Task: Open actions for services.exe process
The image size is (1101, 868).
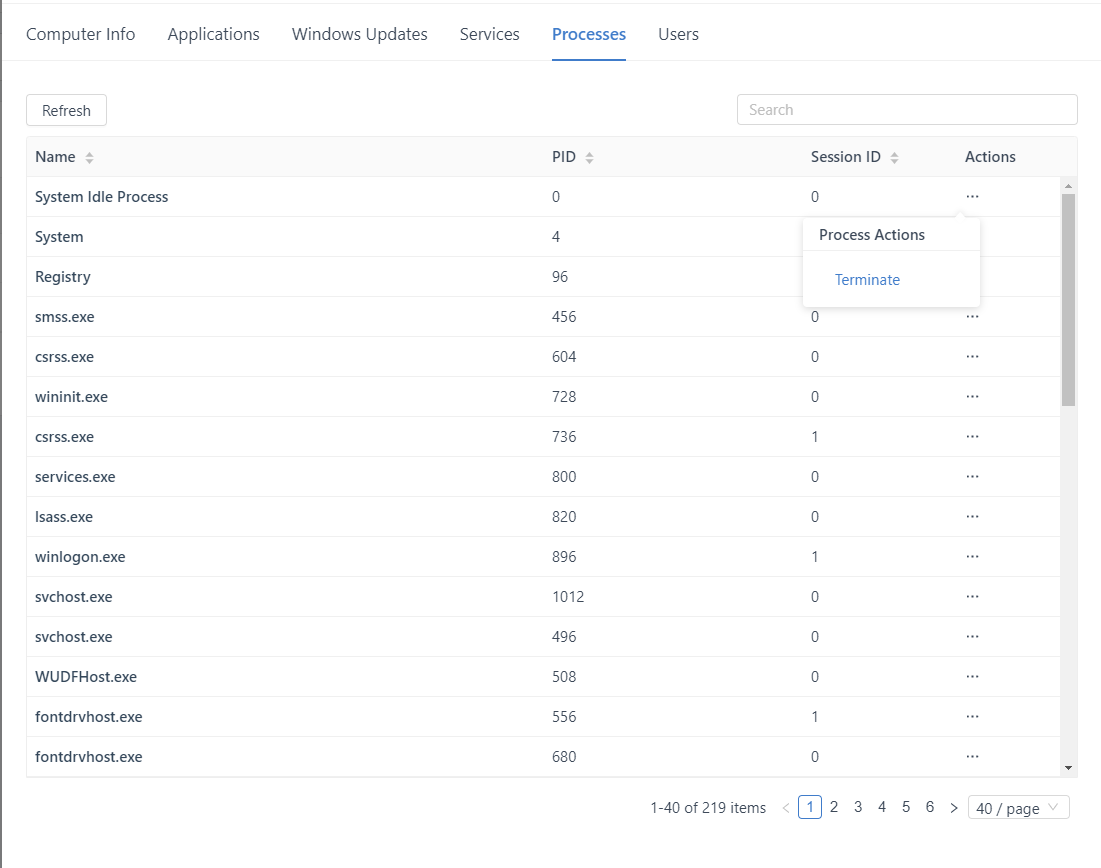Action: point(972,477)
